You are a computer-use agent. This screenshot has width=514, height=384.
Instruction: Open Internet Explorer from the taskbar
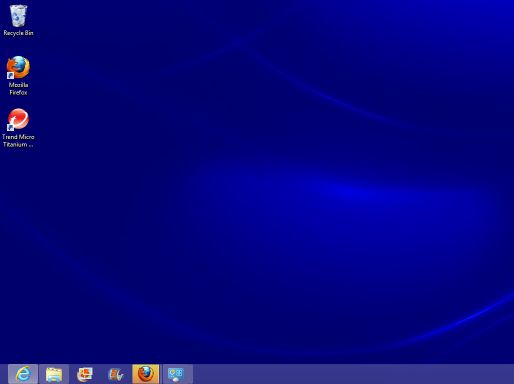coord(23,374)
